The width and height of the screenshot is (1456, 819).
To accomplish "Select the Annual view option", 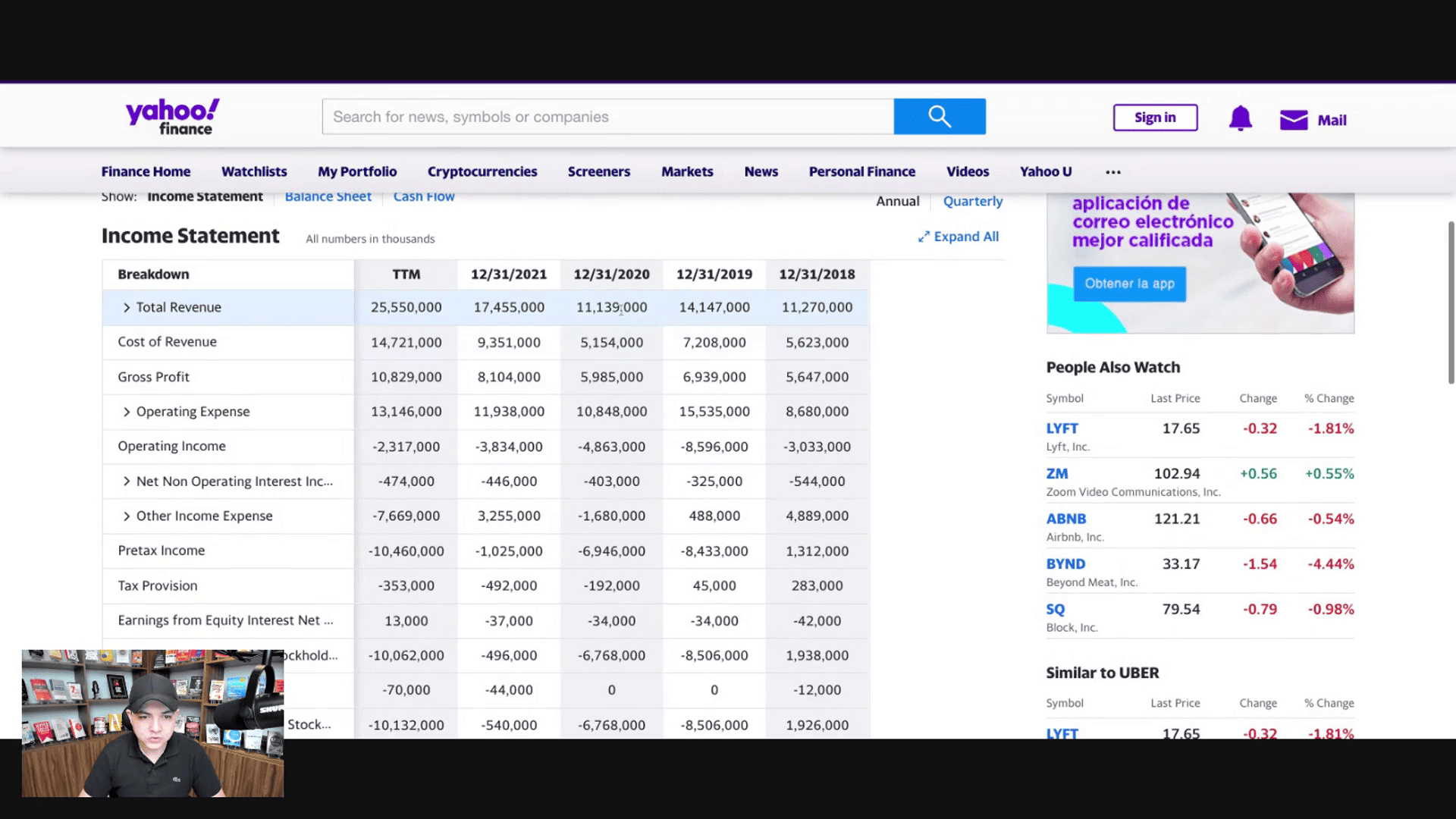I will click(897, 201).
